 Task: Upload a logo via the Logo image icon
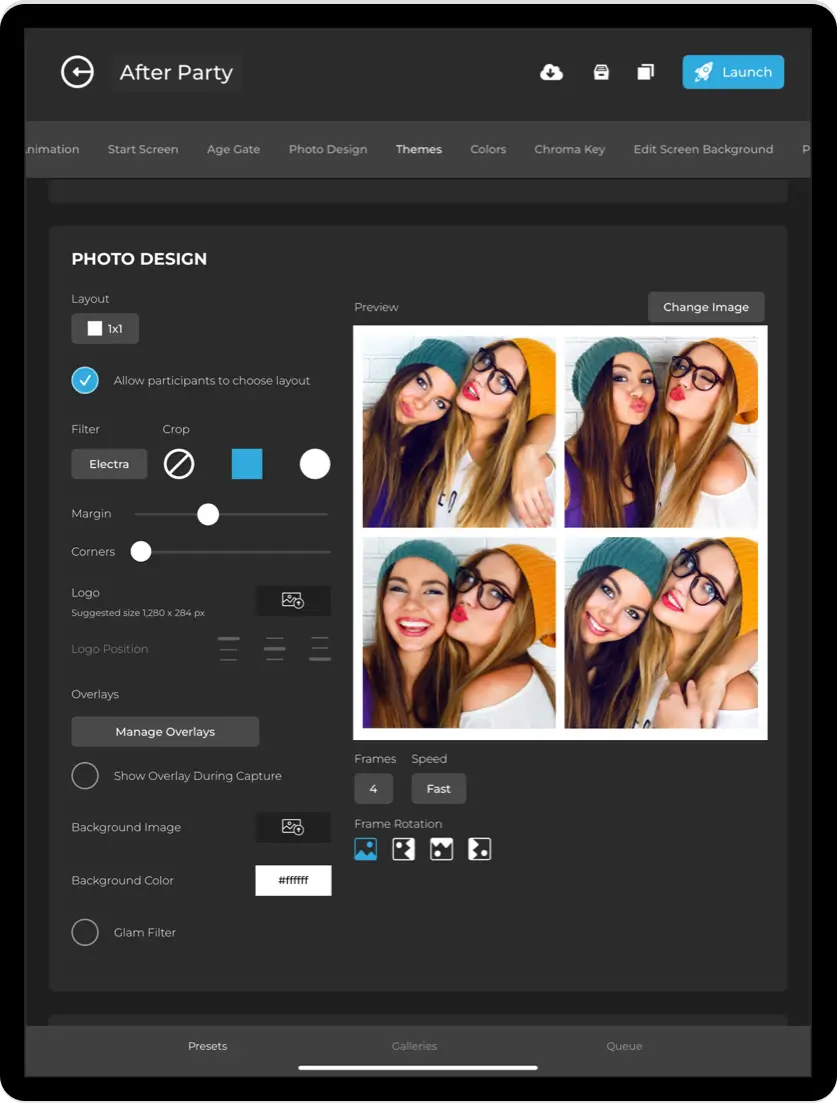[293, 600]
